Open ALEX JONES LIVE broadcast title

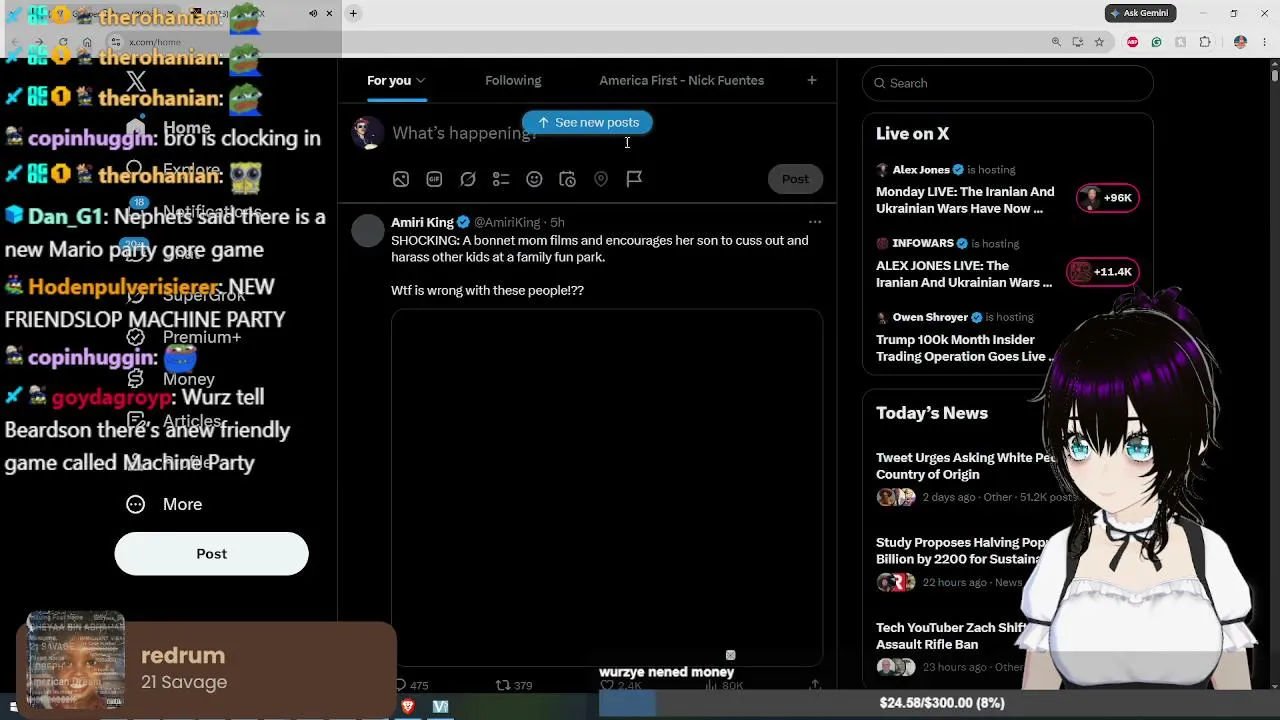pos(964,274)
